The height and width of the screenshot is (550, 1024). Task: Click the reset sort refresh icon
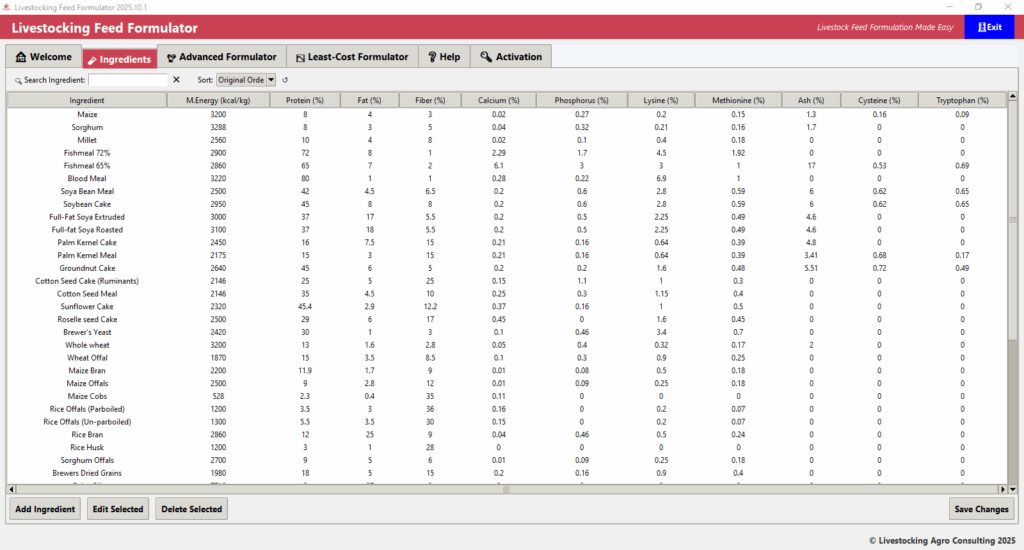pos(285,79)
